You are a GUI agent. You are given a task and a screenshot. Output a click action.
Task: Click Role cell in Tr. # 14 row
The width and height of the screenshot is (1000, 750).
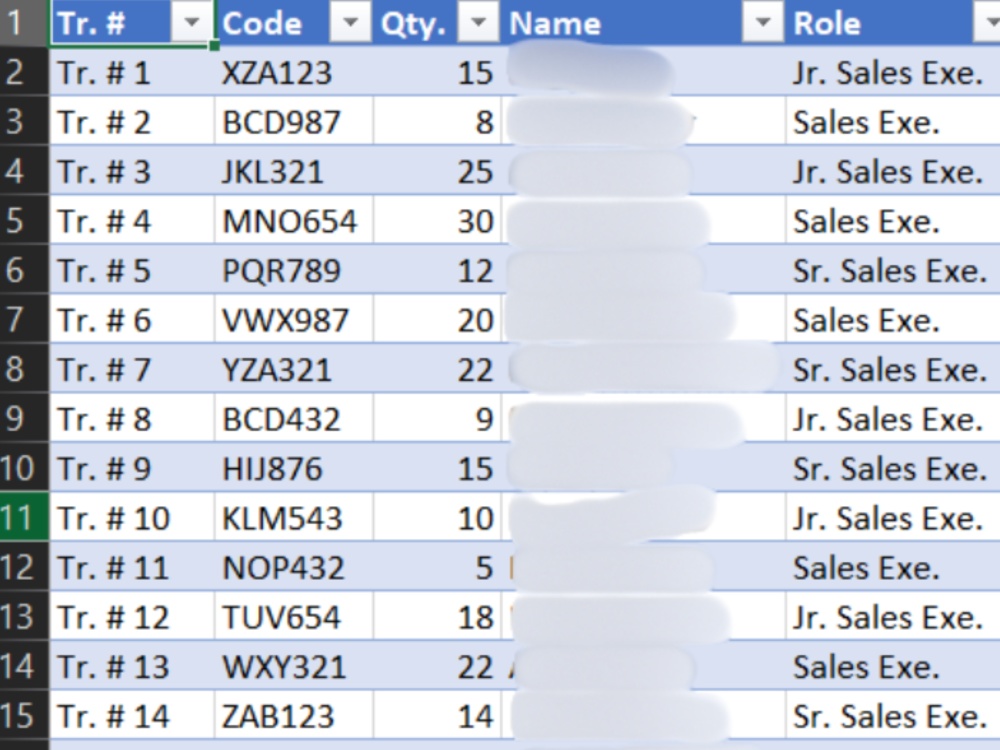(x=893, y=716)
